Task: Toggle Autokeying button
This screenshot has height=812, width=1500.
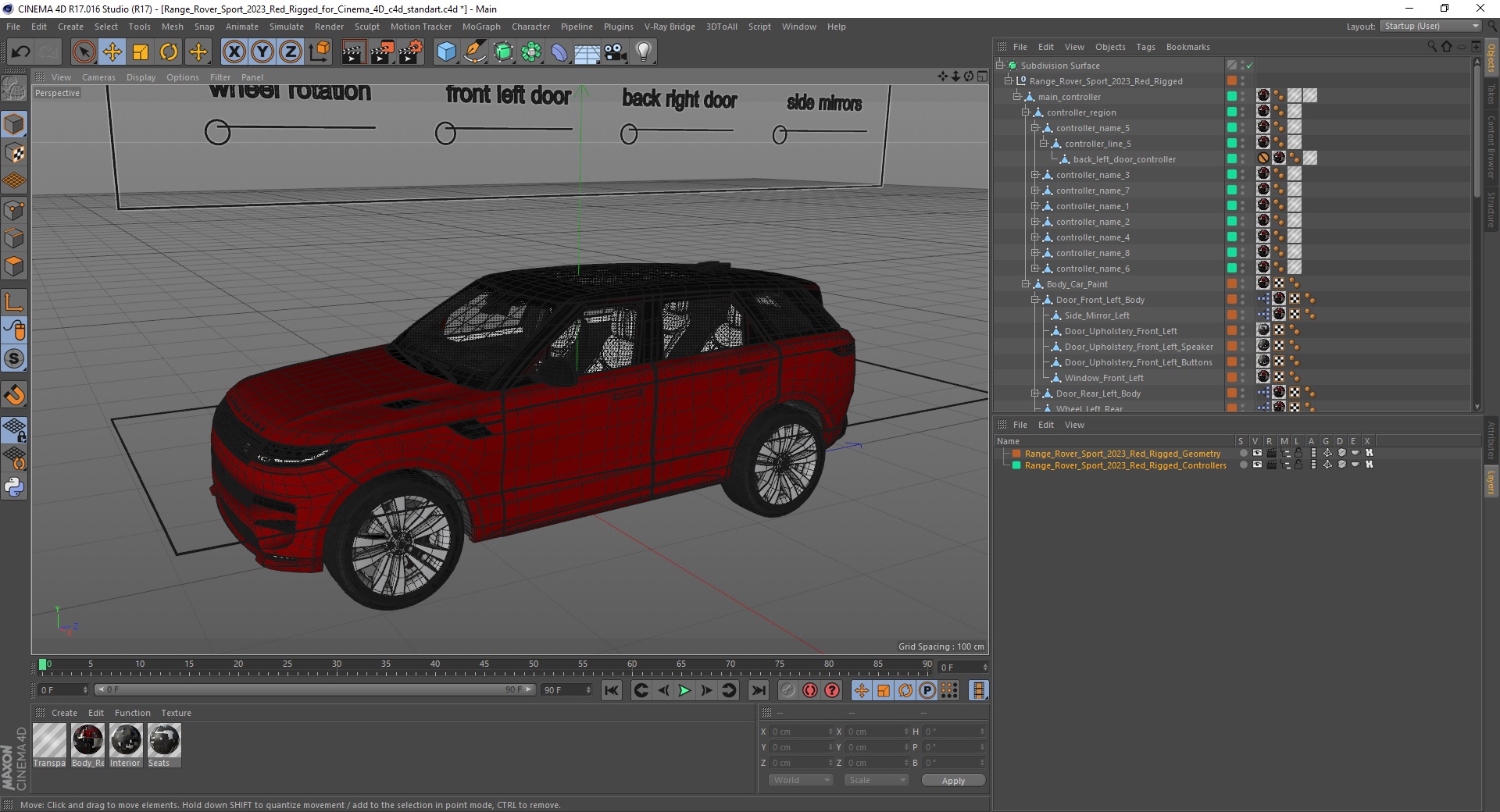Action: (x=810, y=690)
